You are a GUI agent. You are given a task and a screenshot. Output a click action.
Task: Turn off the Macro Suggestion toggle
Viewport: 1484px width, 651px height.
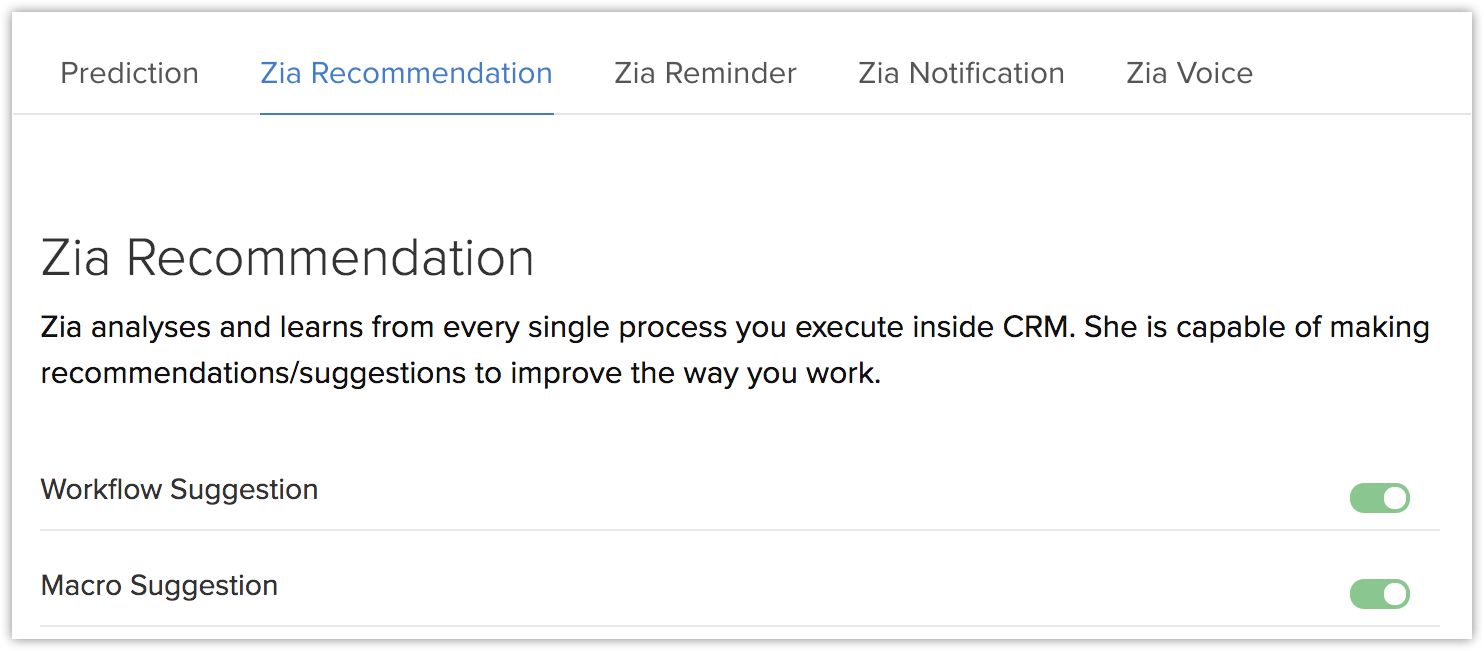coord(1379,594)
